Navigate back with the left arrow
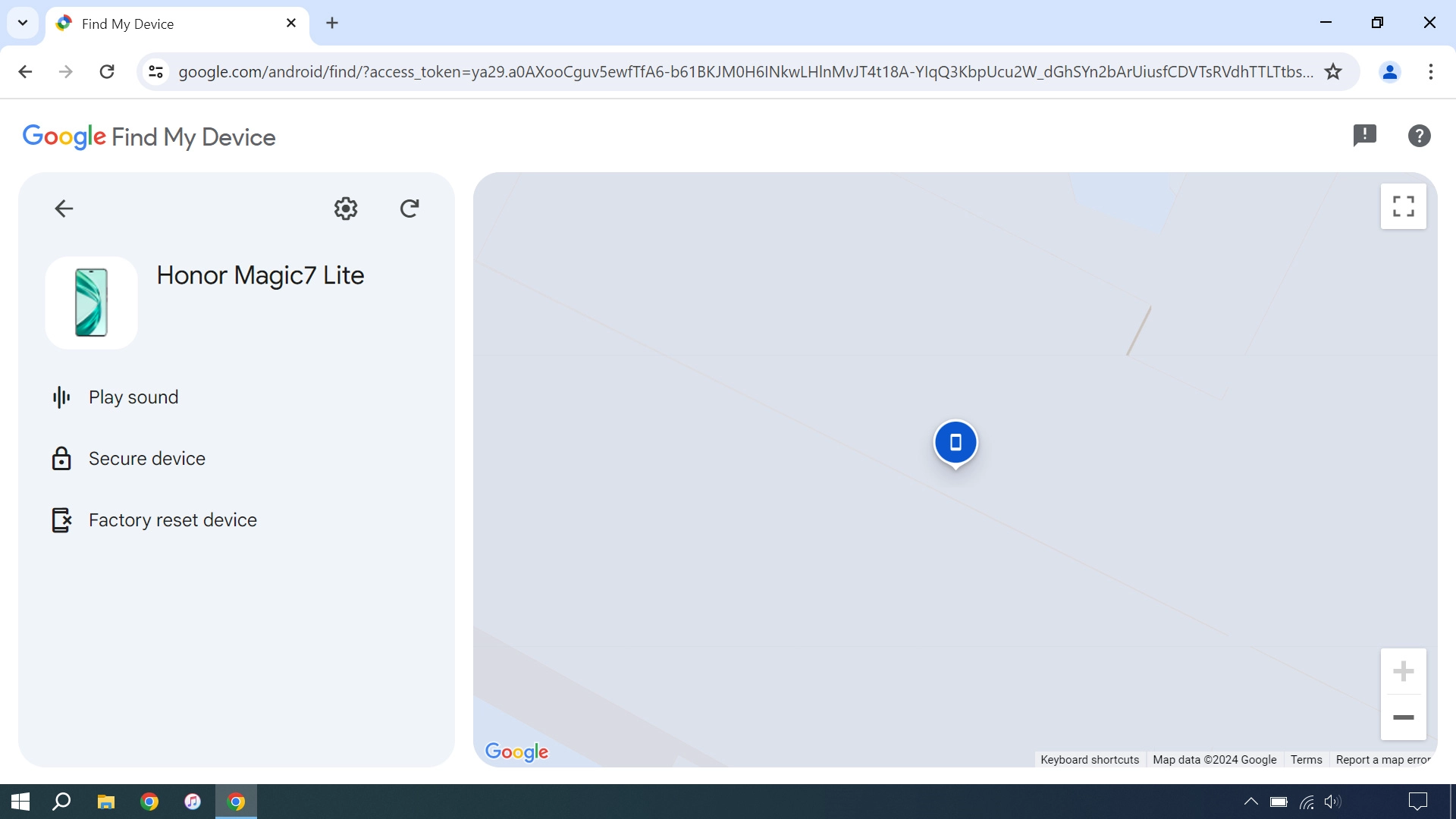This screenshot has width=1456, height=819. (x=64, y=209)
